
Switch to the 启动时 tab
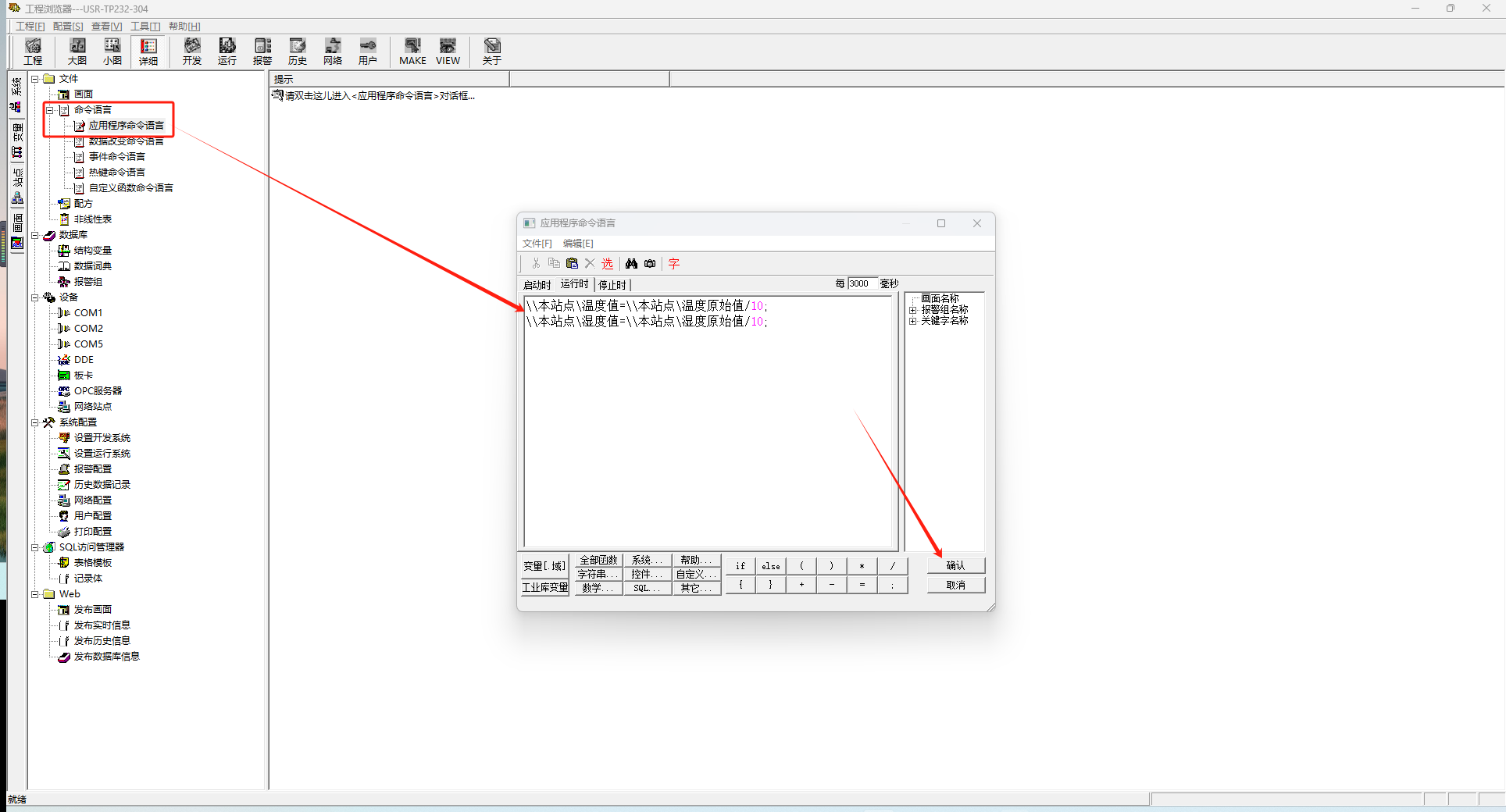tap(537, 285)
